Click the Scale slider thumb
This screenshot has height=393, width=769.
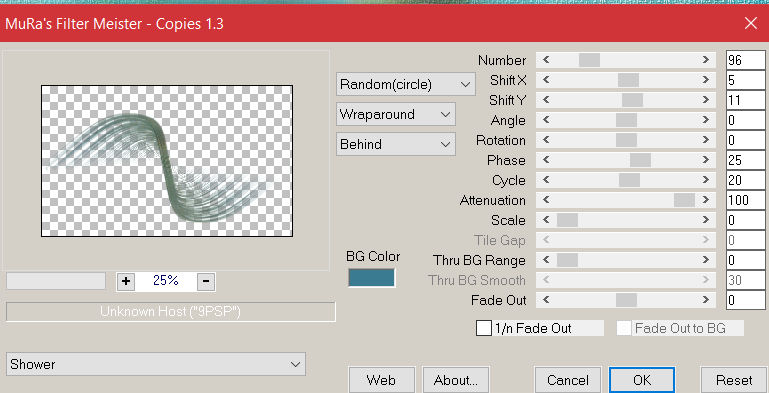[x=567, y=220]
